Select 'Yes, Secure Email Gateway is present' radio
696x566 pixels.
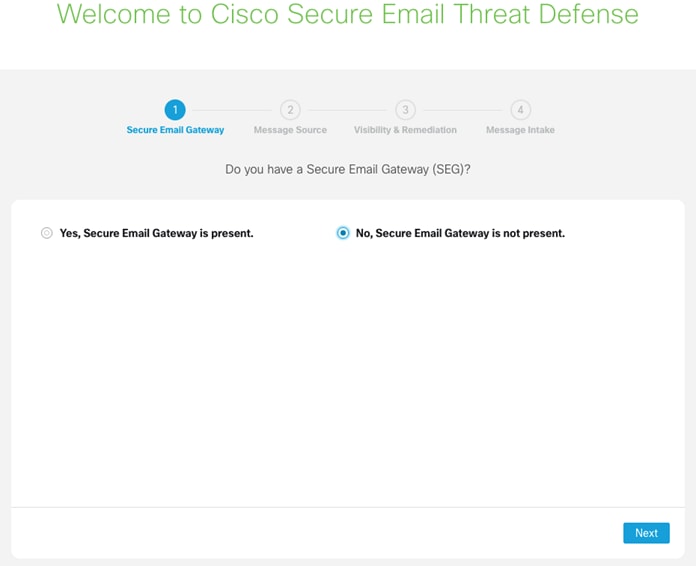coord(47,233)
